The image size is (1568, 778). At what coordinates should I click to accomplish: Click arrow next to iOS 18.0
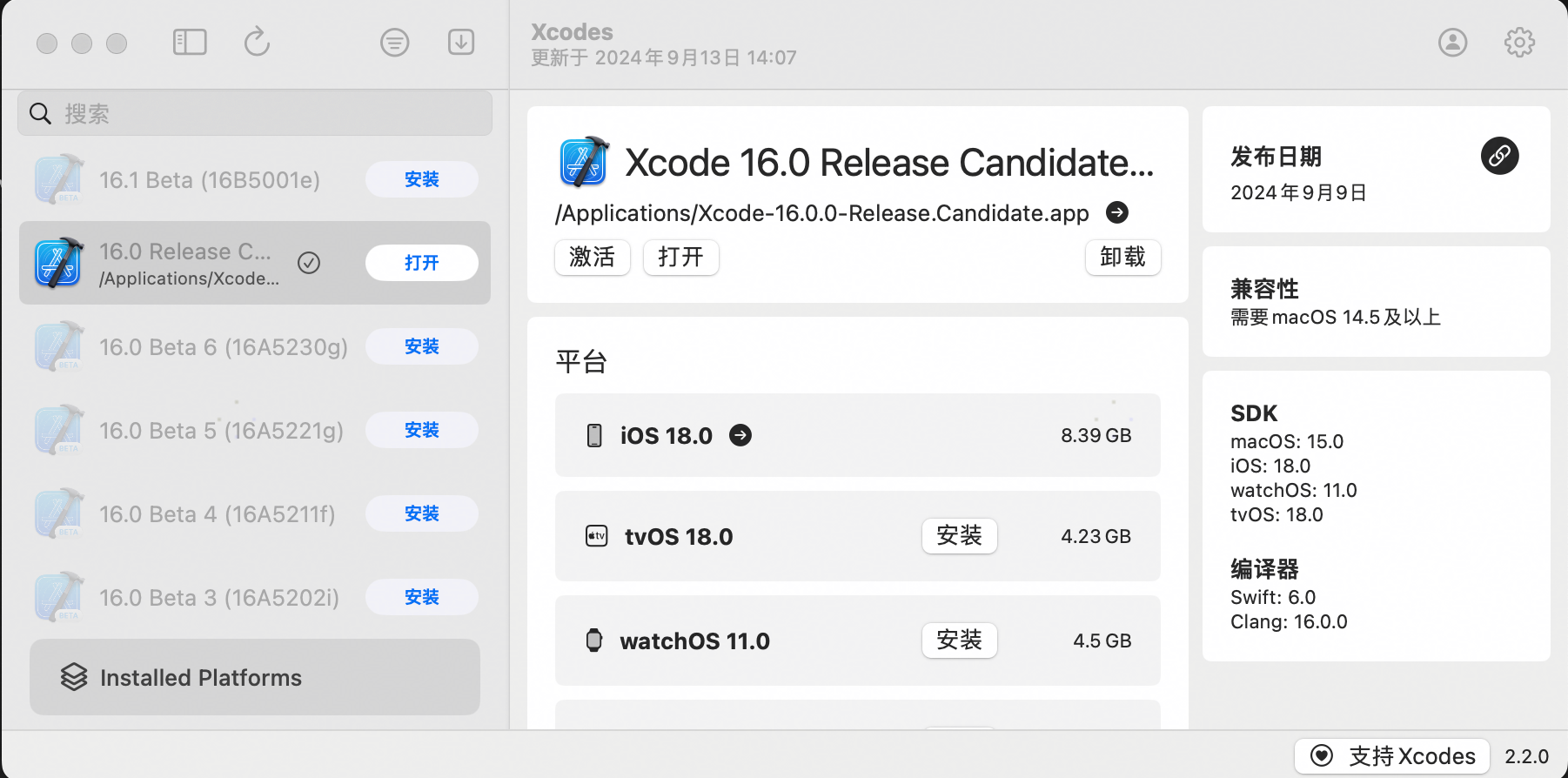(x=740, y=435)
